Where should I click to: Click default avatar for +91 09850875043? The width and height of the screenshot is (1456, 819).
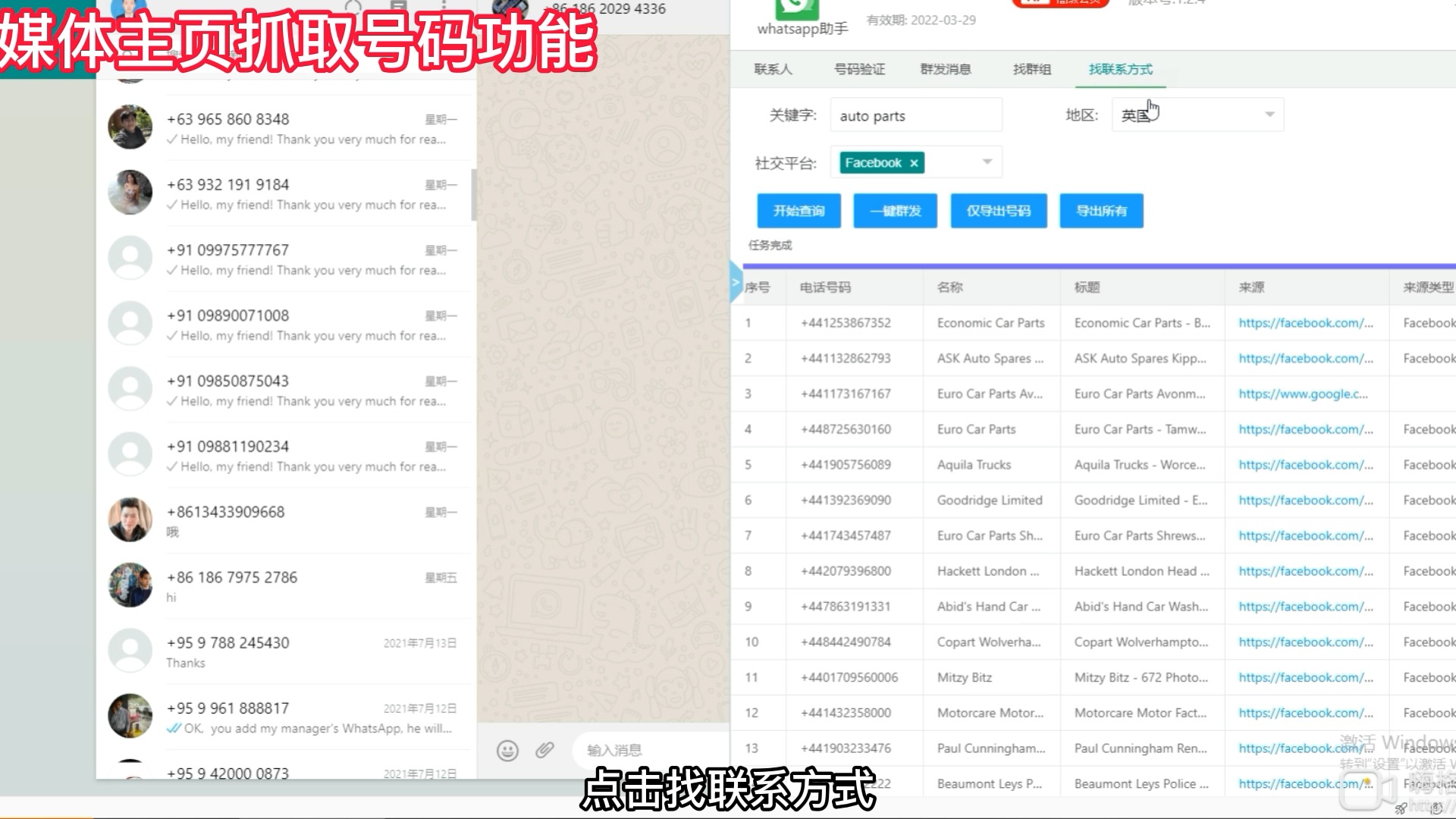(130, 389)
